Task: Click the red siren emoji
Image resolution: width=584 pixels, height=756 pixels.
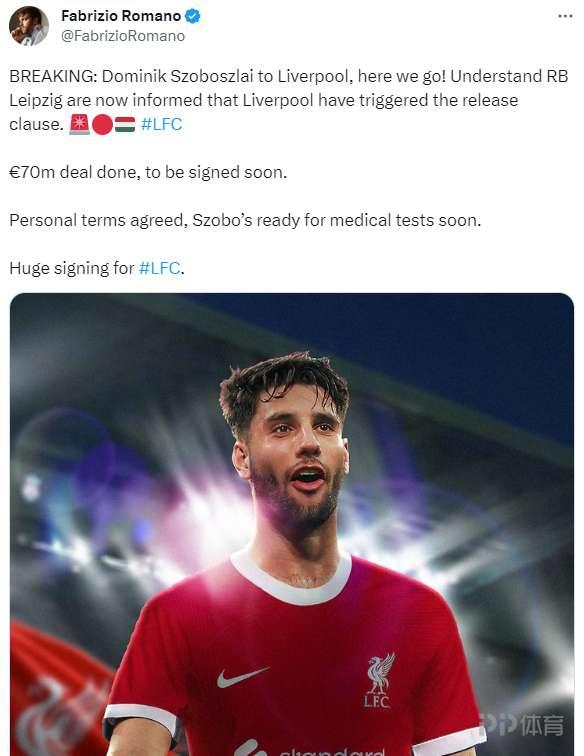Action: (79, 124)
